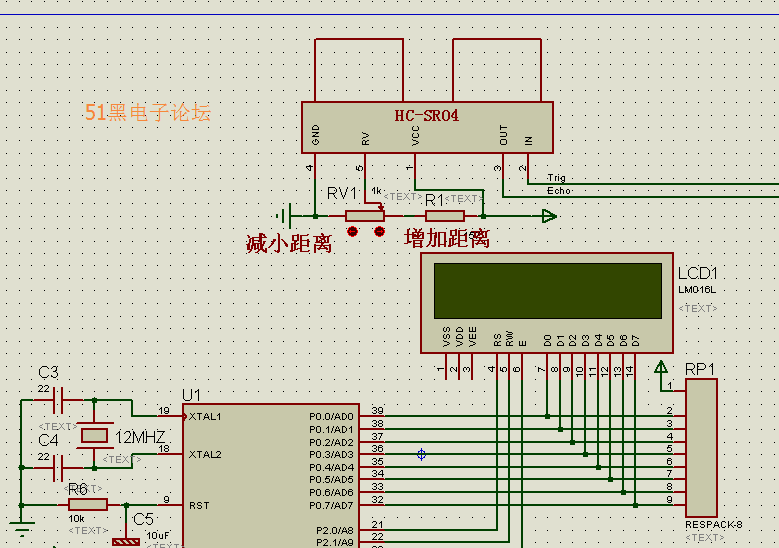Click the ground symbol at bottom left
The image size is (779, 548).
[x=21, y=529]
